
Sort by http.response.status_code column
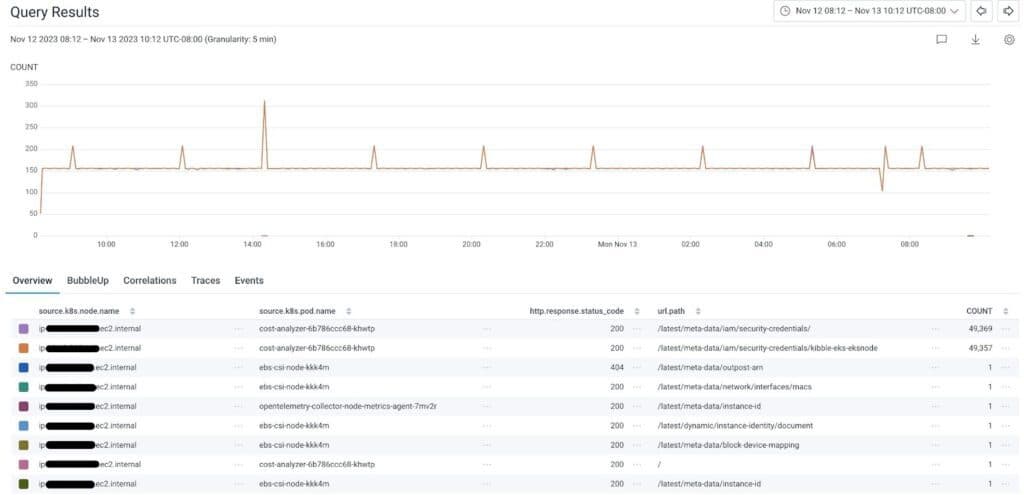(x=636, y=311)
